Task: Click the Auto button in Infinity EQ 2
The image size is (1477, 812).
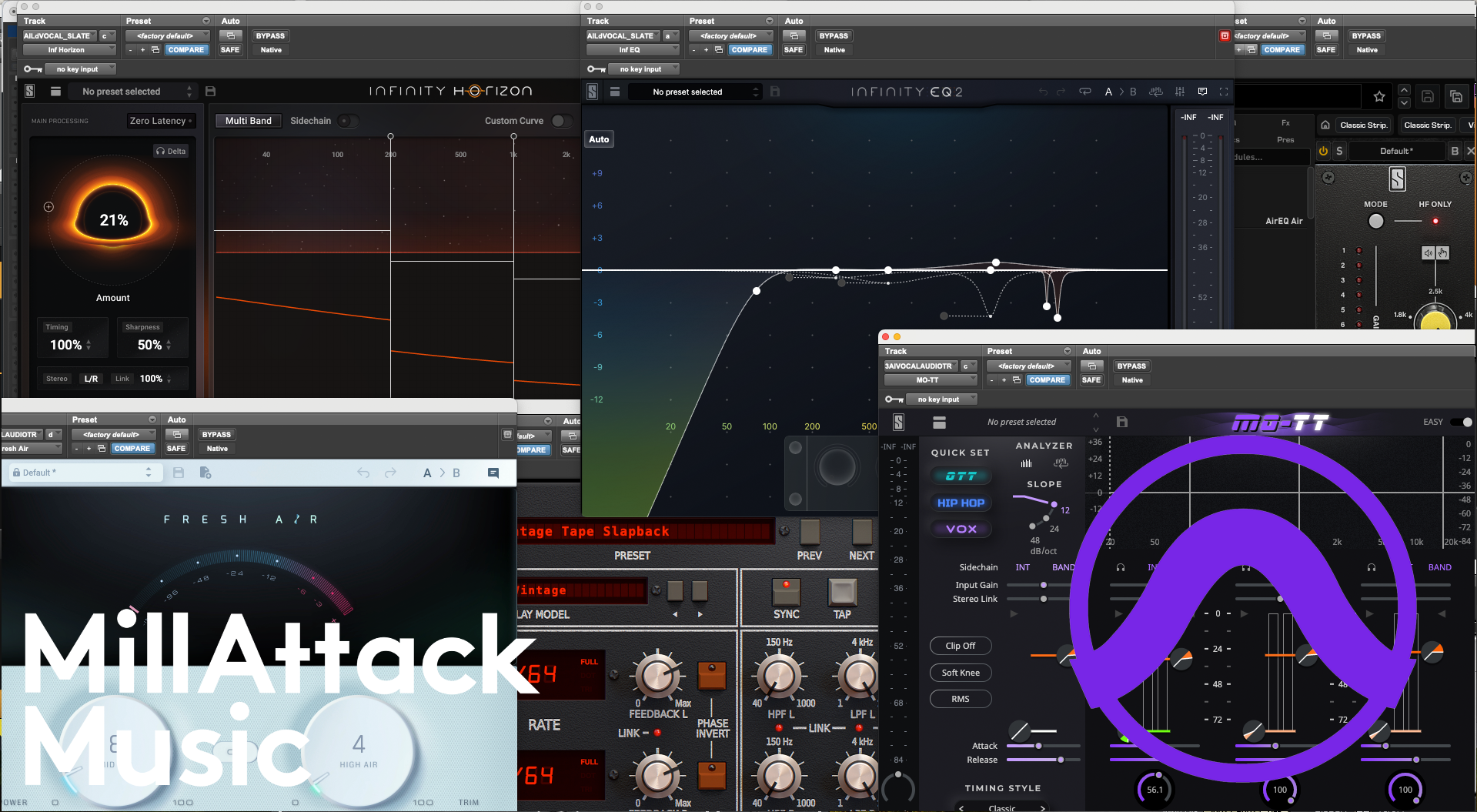Action: pyautogui.click(x=599, y=139)
